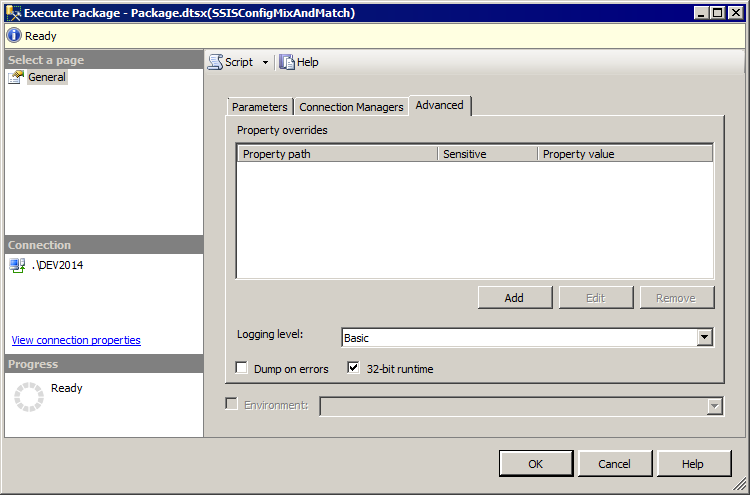Toggle the Environment checkbox

tap(232, 404)
